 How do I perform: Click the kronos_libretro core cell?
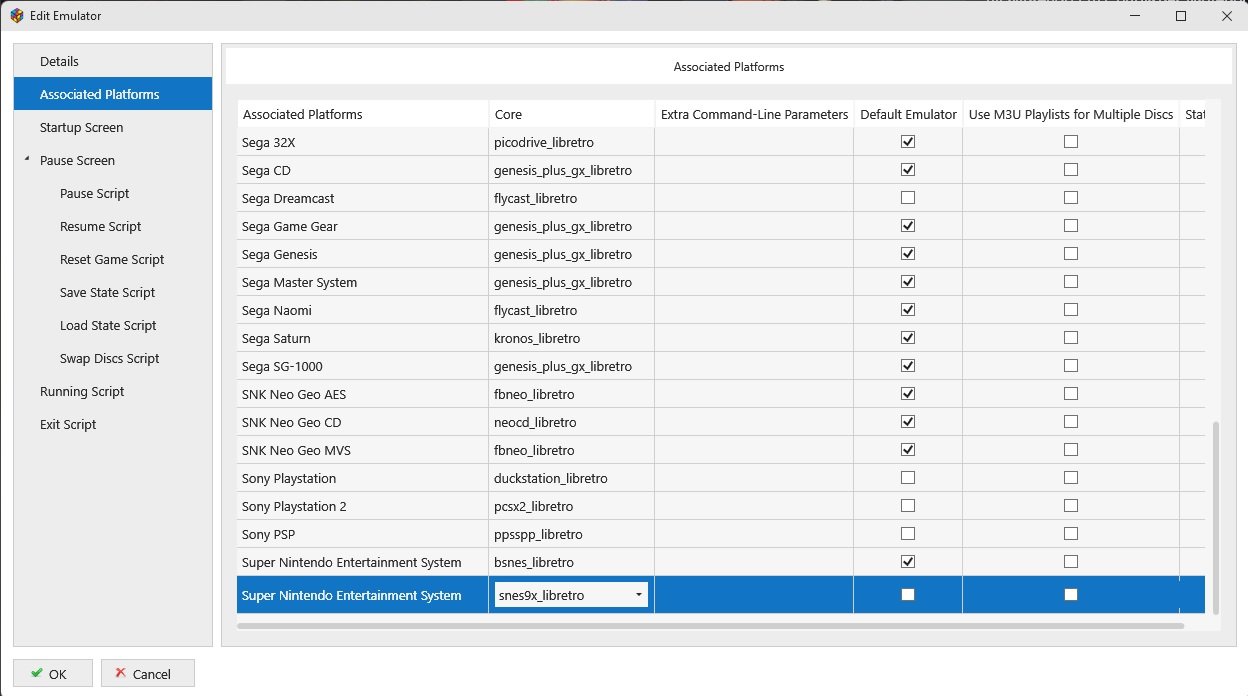(x=572, y=338)
